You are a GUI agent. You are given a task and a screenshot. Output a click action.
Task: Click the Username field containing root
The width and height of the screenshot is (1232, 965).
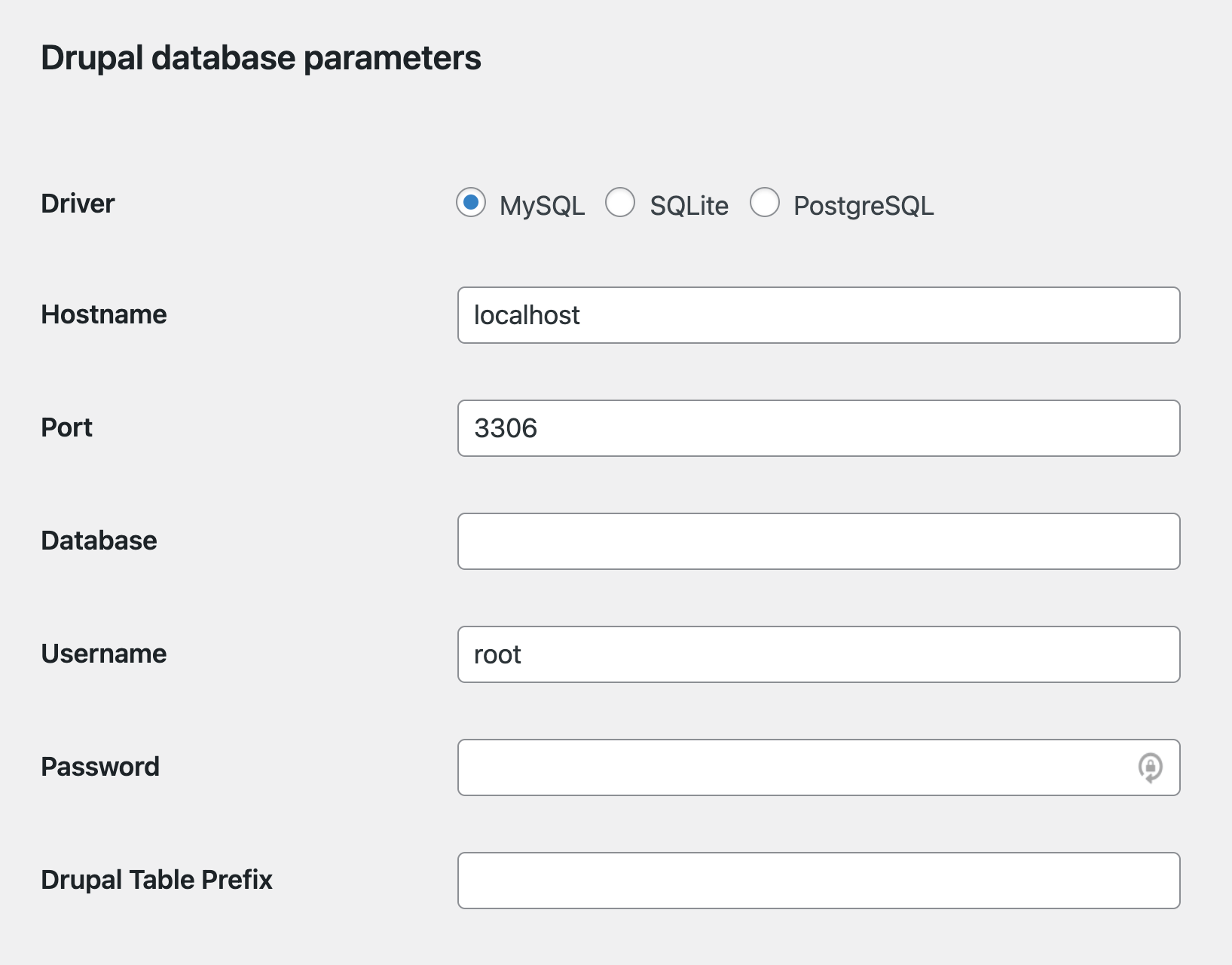click(x=818, y=654)
